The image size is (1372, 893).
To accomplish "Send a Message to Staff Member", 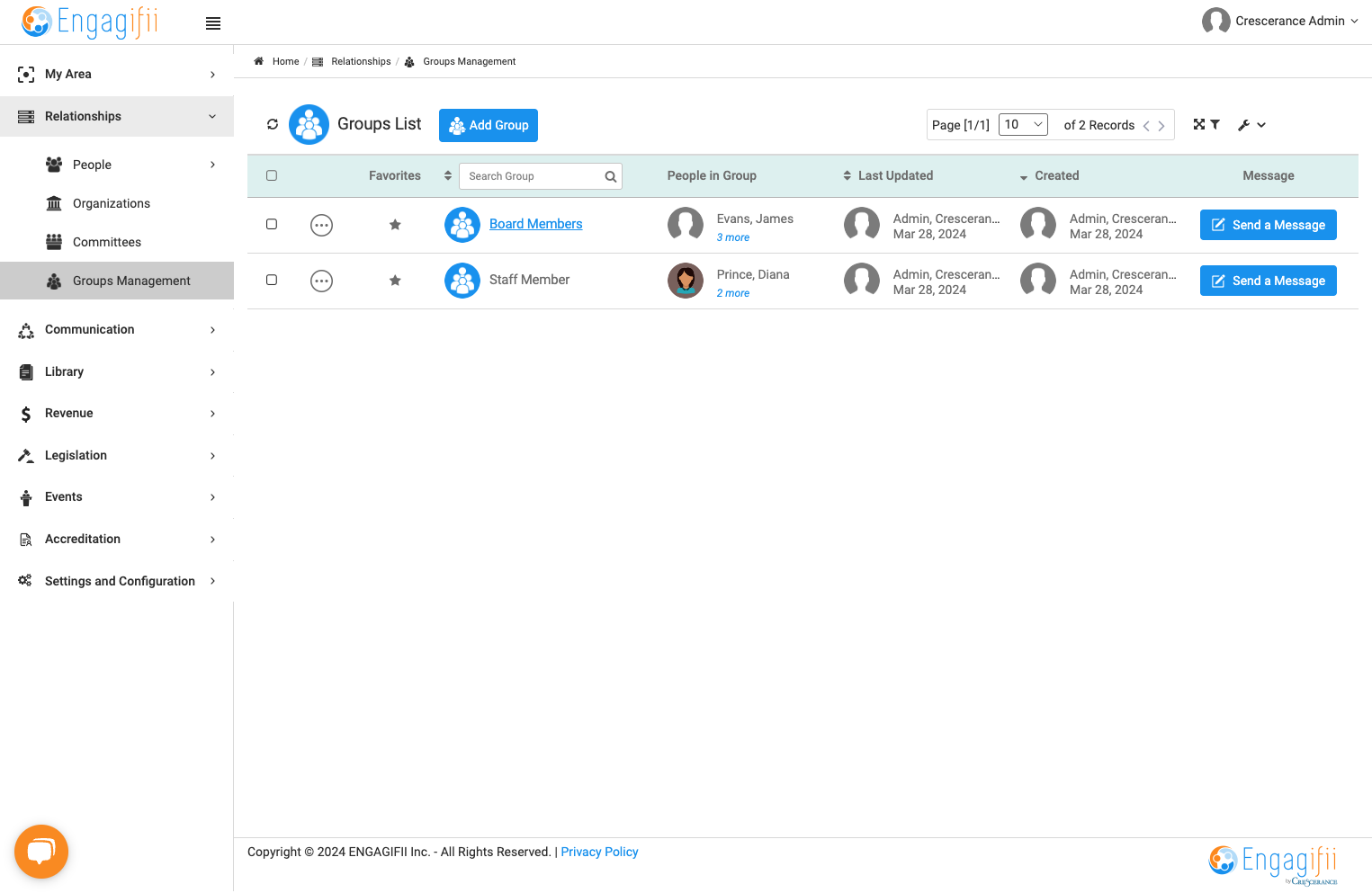I will coord(1269,281).
